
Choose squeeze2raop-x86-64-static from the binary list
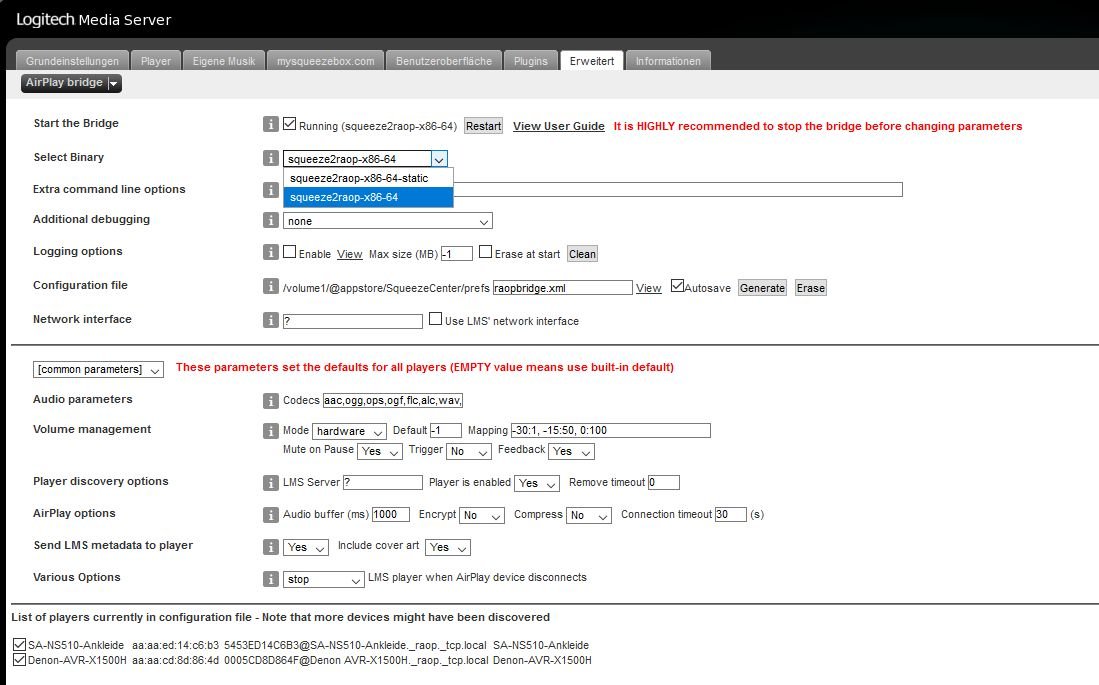(x=358, y=178)
